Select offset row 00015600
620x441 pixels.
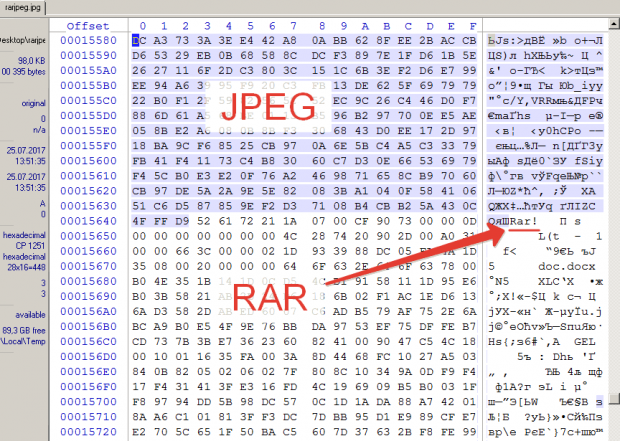click(89, 161)
